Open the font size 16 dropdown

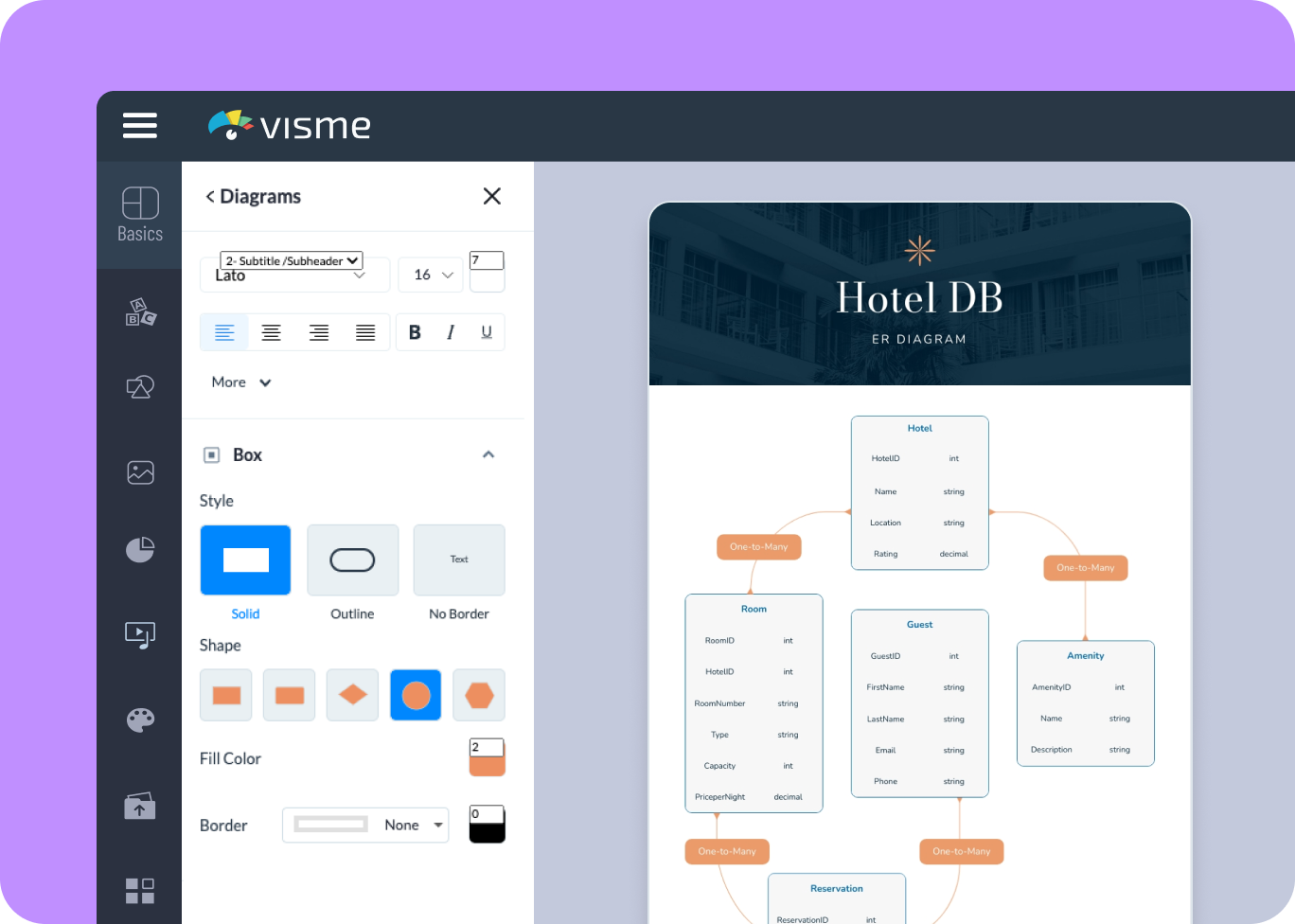point(432,275)
